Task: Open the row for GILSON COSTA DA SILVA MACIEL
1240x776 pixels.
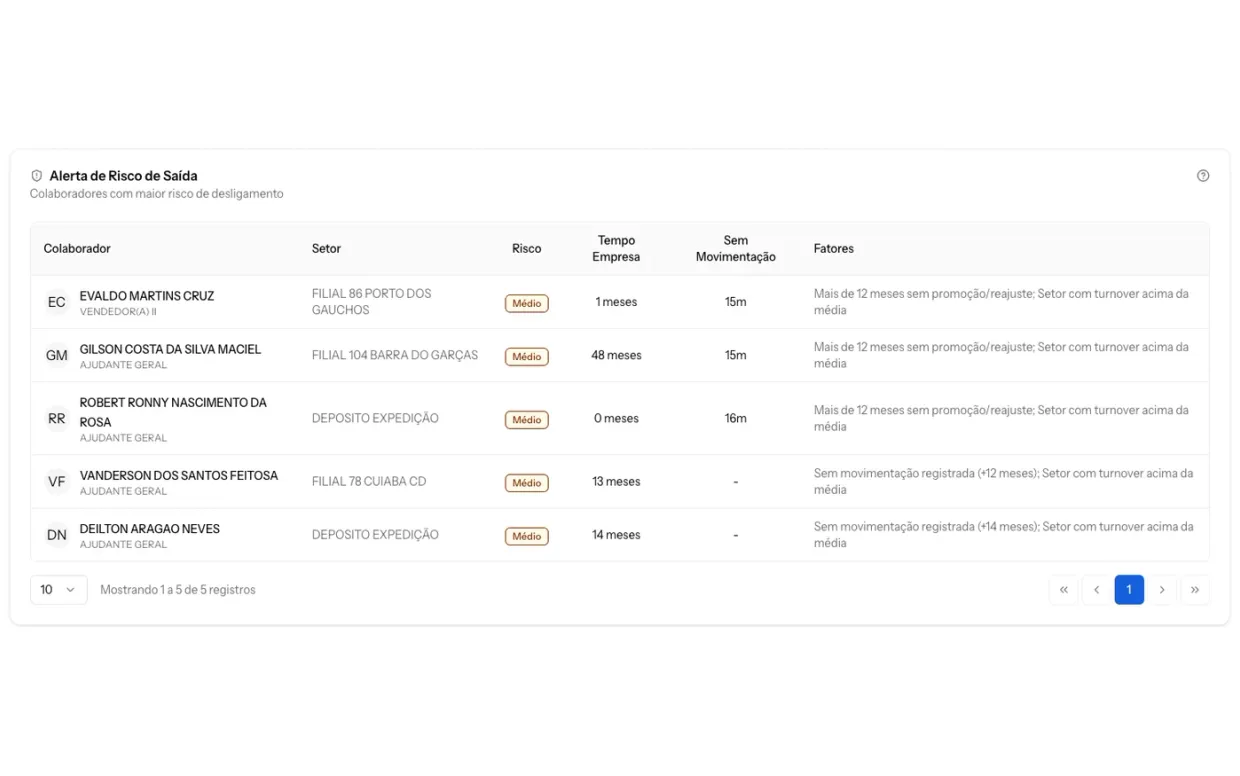Action: click(x=620, y=355)
